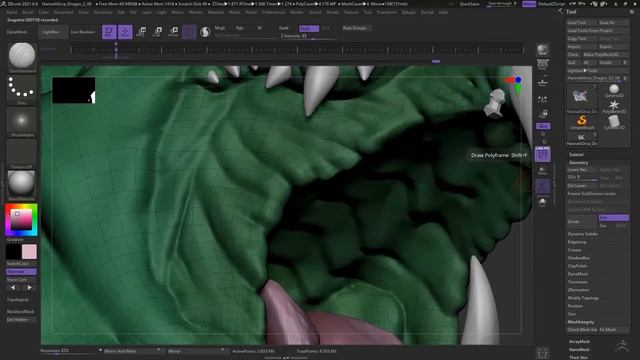Toggle the Floor grid icon
This screenshot has height=360, width=640.
click(542, 82)
